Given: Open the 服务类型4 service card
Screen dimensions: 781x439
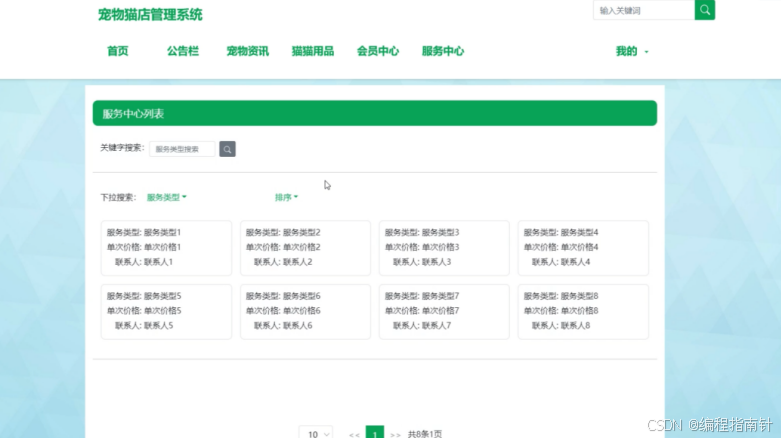Looking at the screenshot, I should 583,248.
